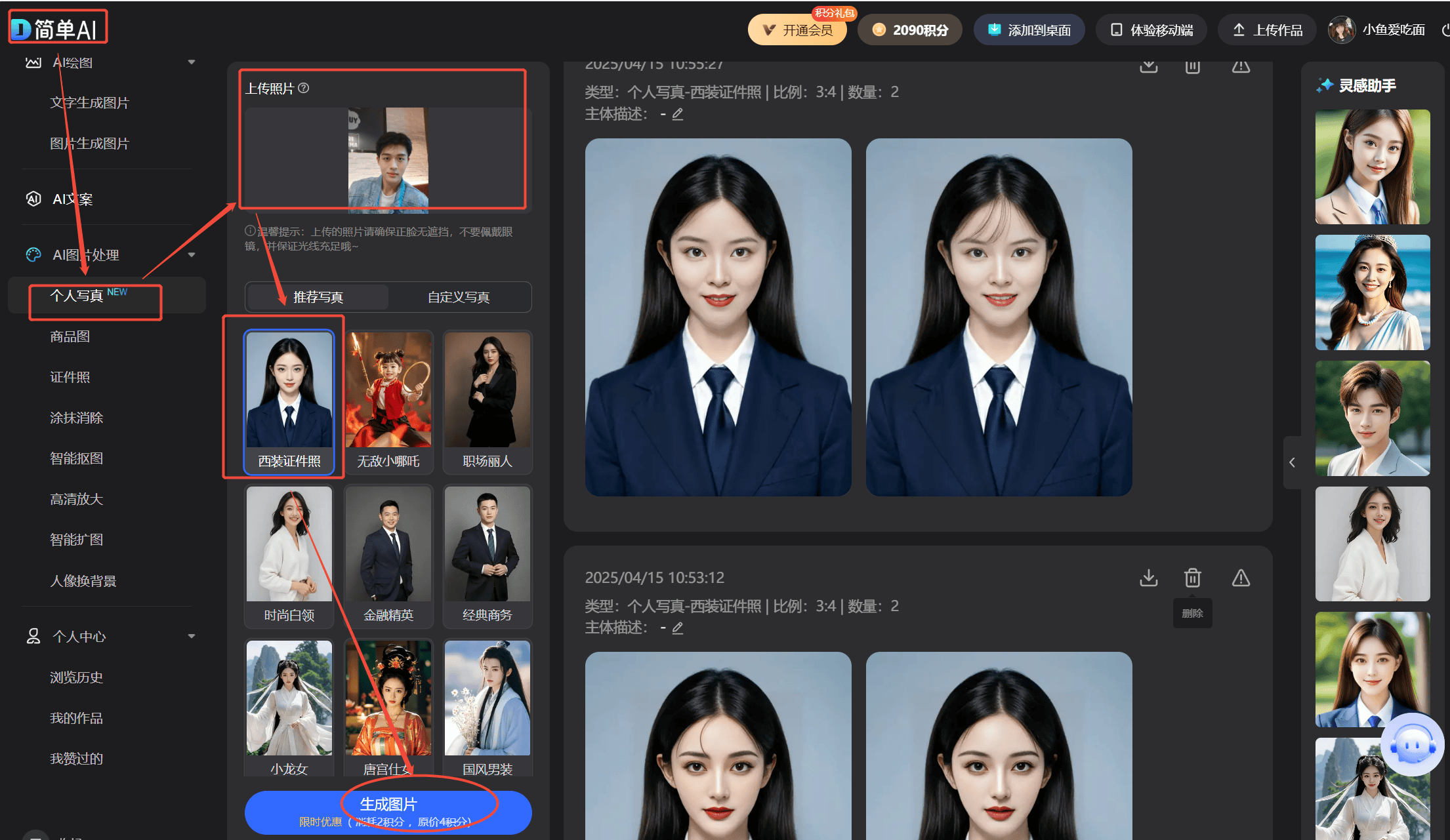Open 涂抹消除 in sidebar
This screenshot has width=1450, height=840.
77,418
